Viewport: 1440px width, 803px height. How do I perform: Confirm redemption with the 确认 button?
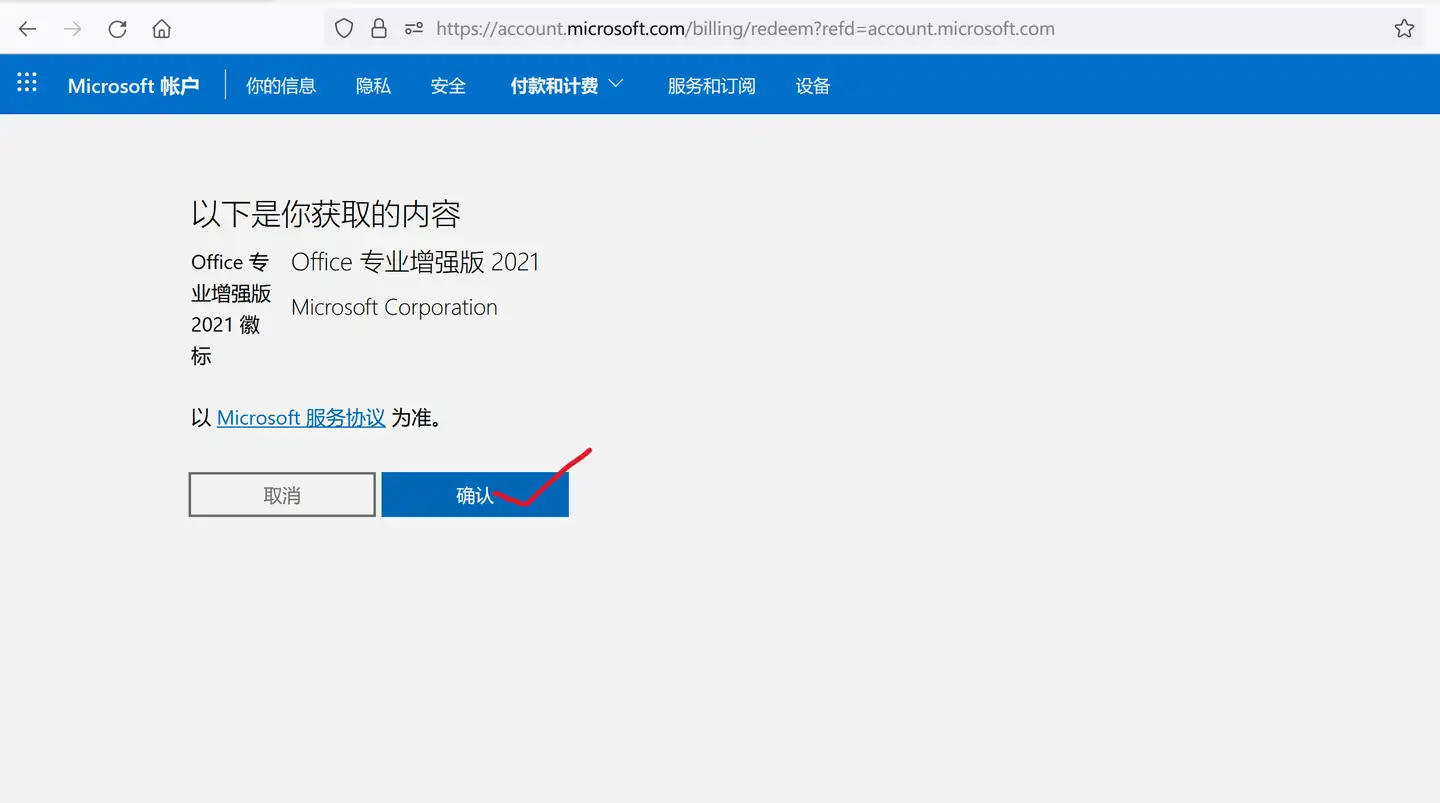(x=475, y=495)
